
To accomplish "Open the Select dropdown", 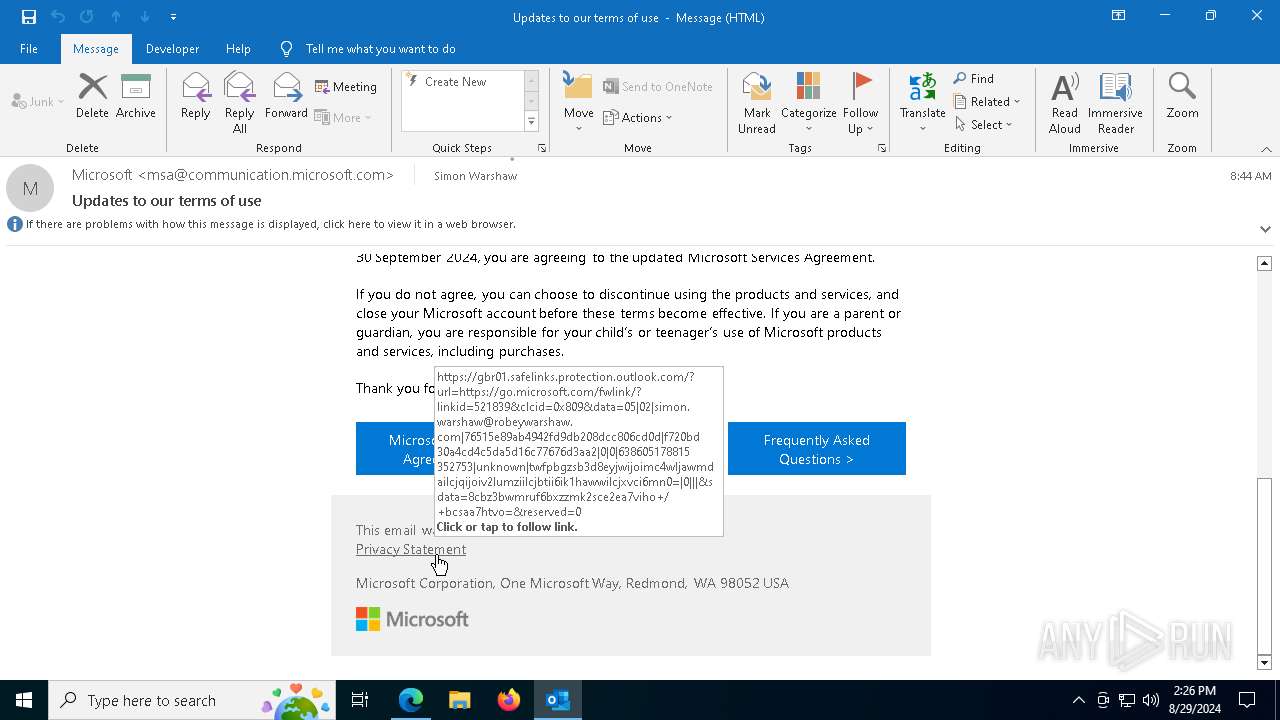I will coord(984,125).
